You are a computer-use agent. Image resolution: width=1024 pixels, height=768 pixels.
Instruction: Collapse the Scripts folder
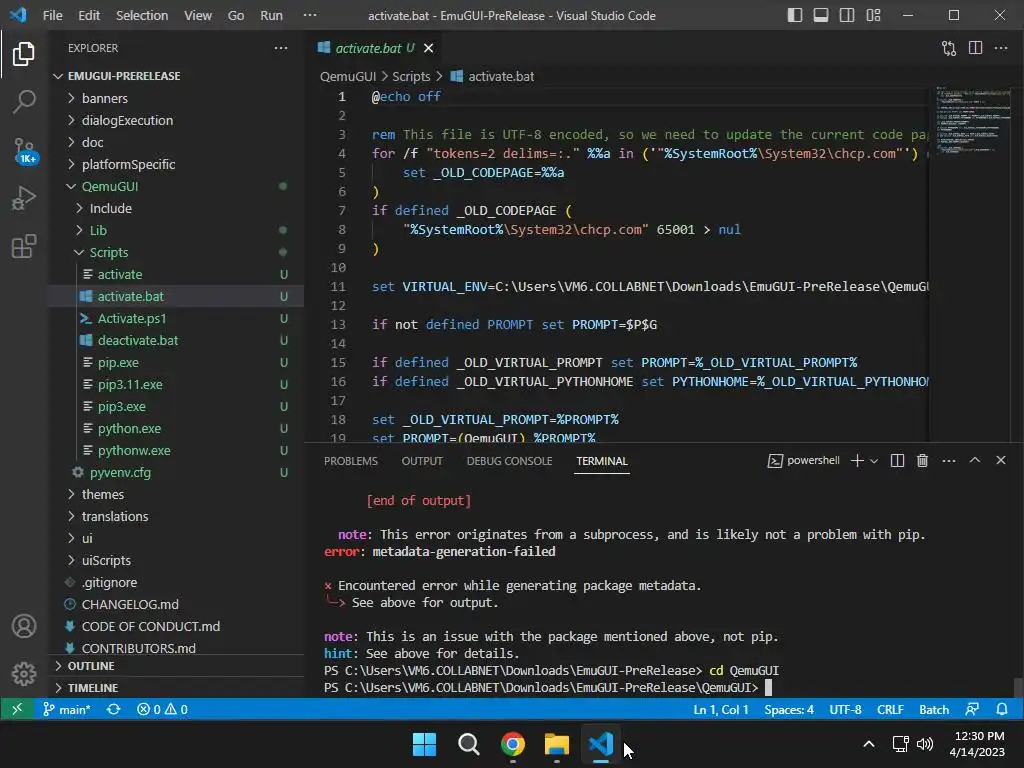(x=178, y=252)
